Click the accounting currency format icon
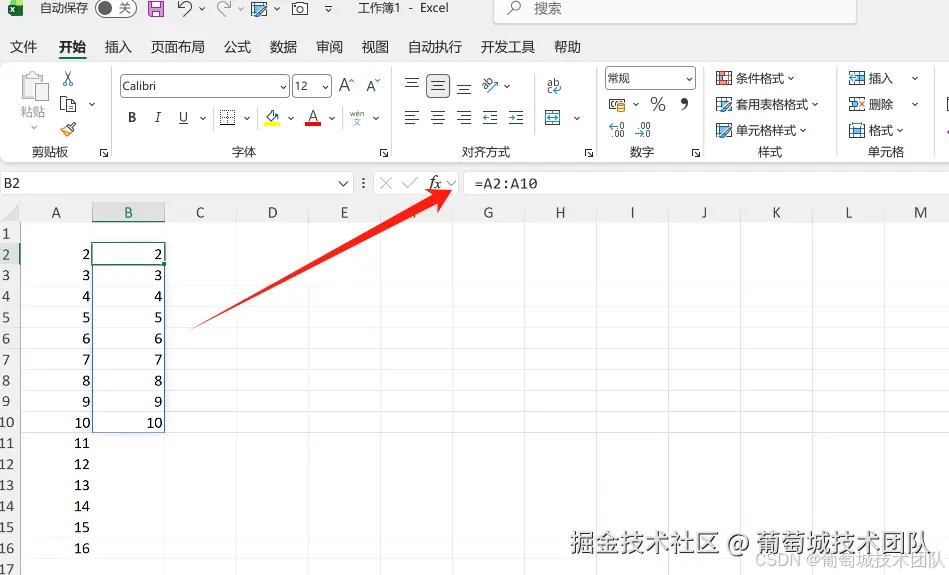The width and height of the screenshot is (949, 575). coord(617,105)
